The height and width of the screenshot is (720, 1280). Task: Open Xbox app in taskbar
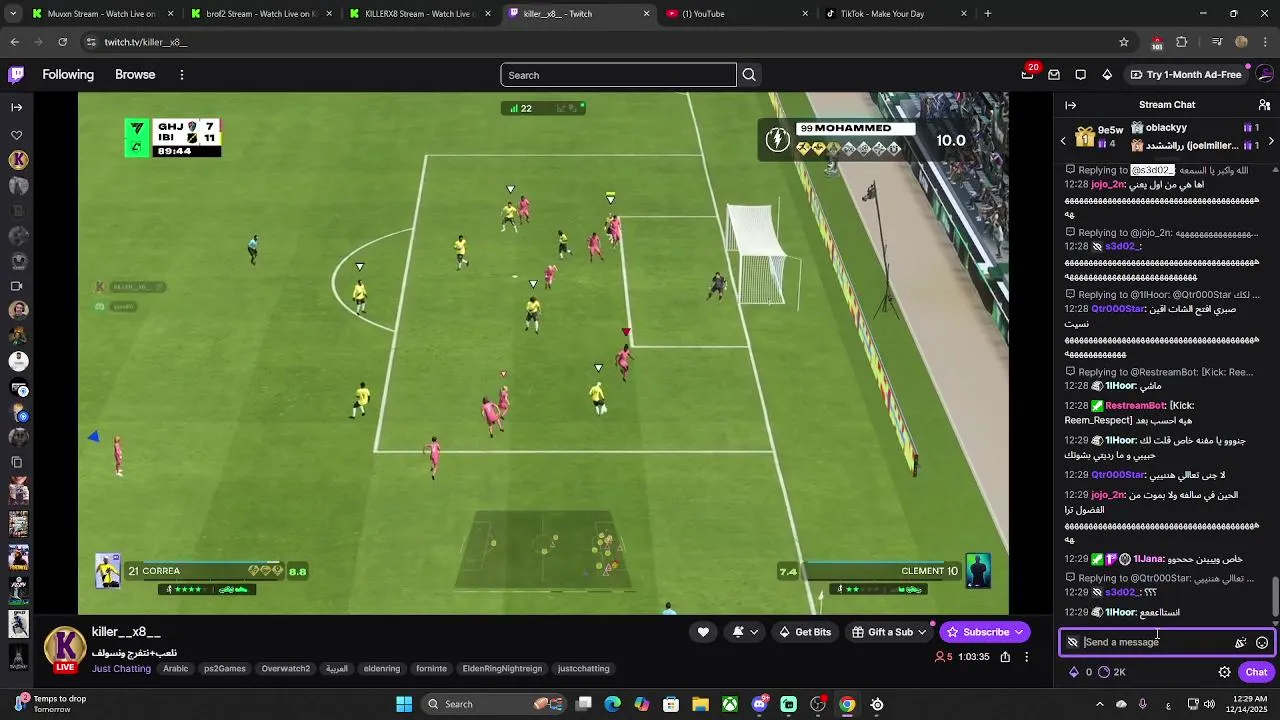[x=731, y=704]
